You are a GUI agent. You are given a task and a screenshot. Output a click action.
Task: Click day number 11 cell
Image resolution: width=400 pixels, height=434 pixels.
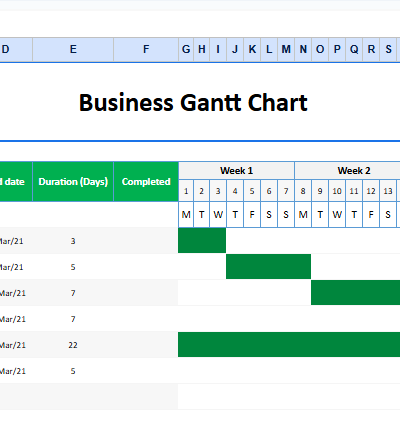pos(354,191)
